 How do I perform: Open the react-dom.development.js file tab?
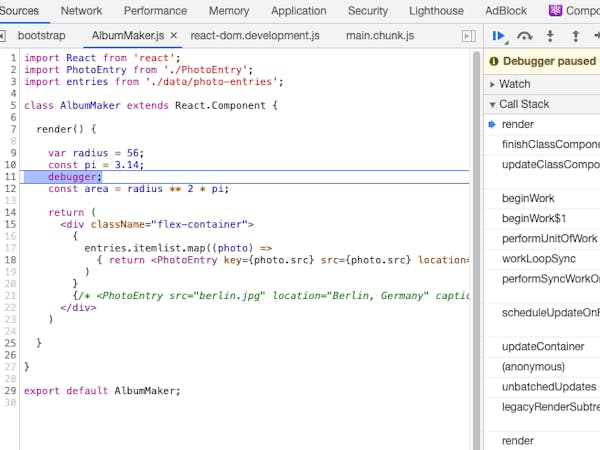coord(255,36)
